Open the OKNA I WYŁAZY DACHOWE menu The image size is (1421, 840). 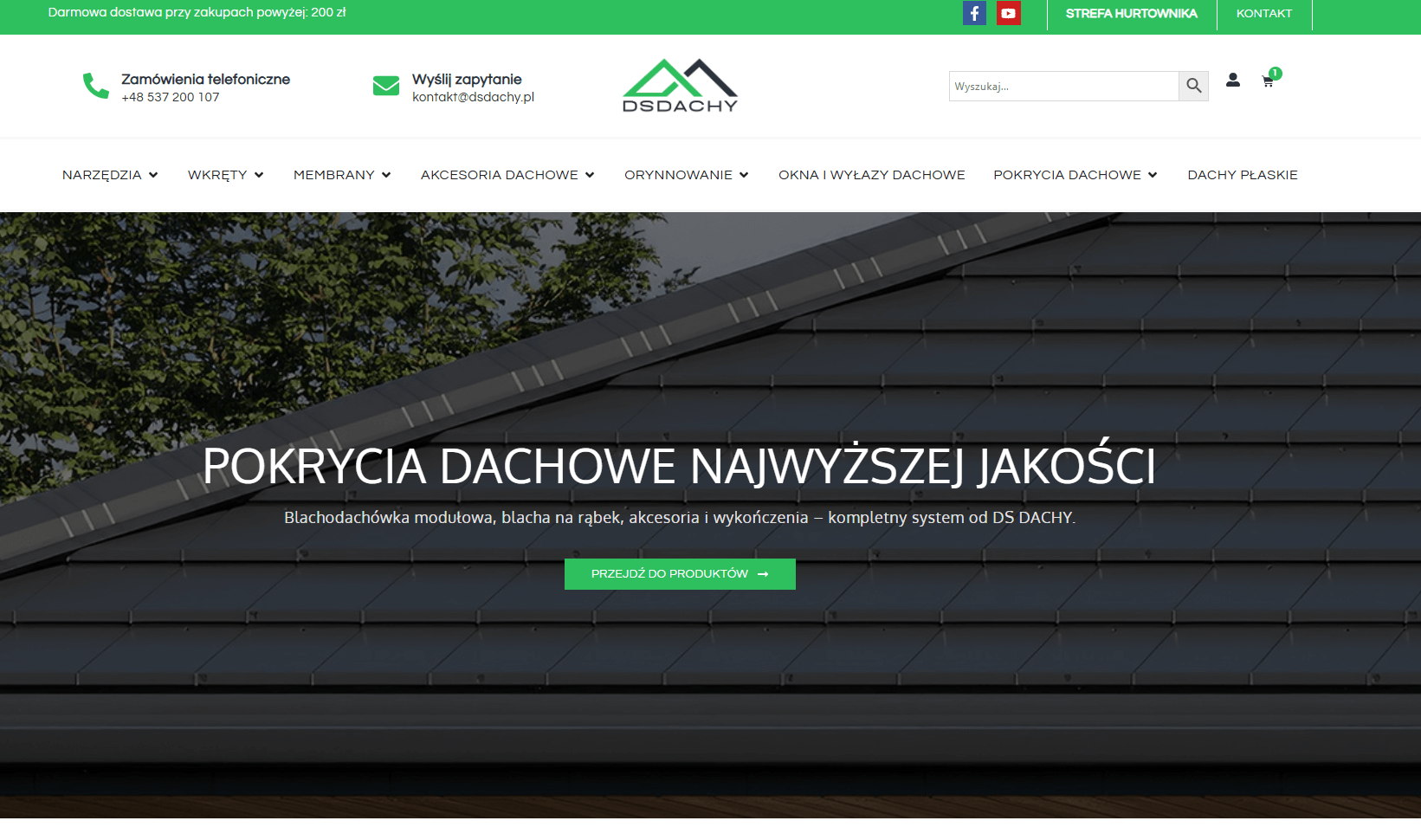pos(871,175)
